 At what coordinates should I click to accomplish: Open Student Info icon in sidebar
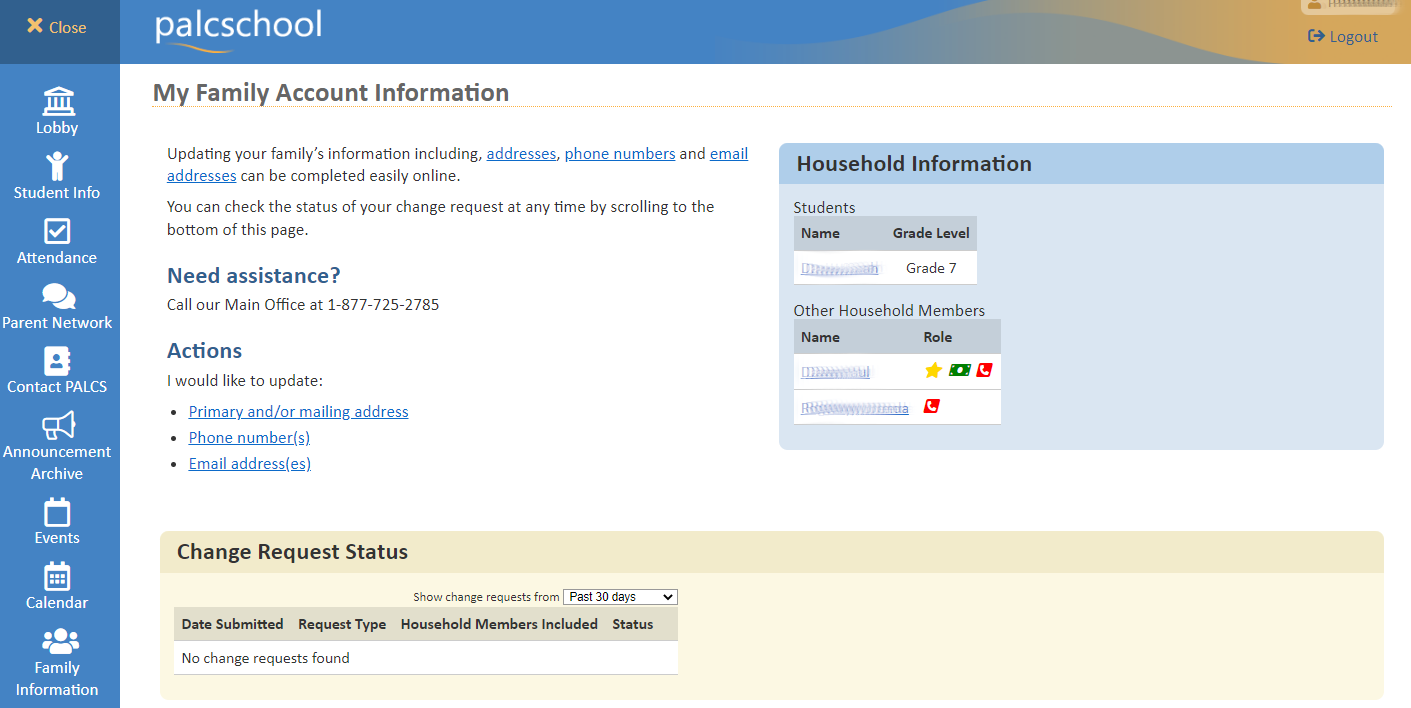point(57,166)
